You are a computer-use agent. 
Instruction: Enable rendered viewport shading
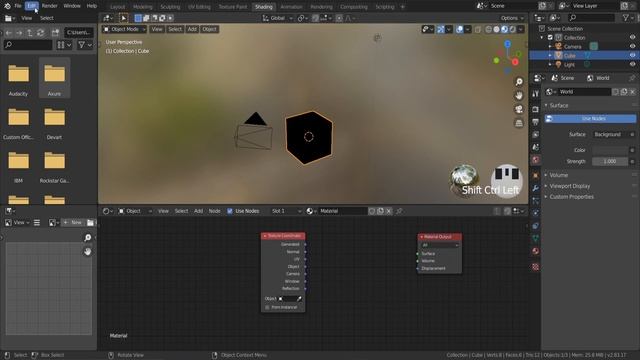coord(513,29)
